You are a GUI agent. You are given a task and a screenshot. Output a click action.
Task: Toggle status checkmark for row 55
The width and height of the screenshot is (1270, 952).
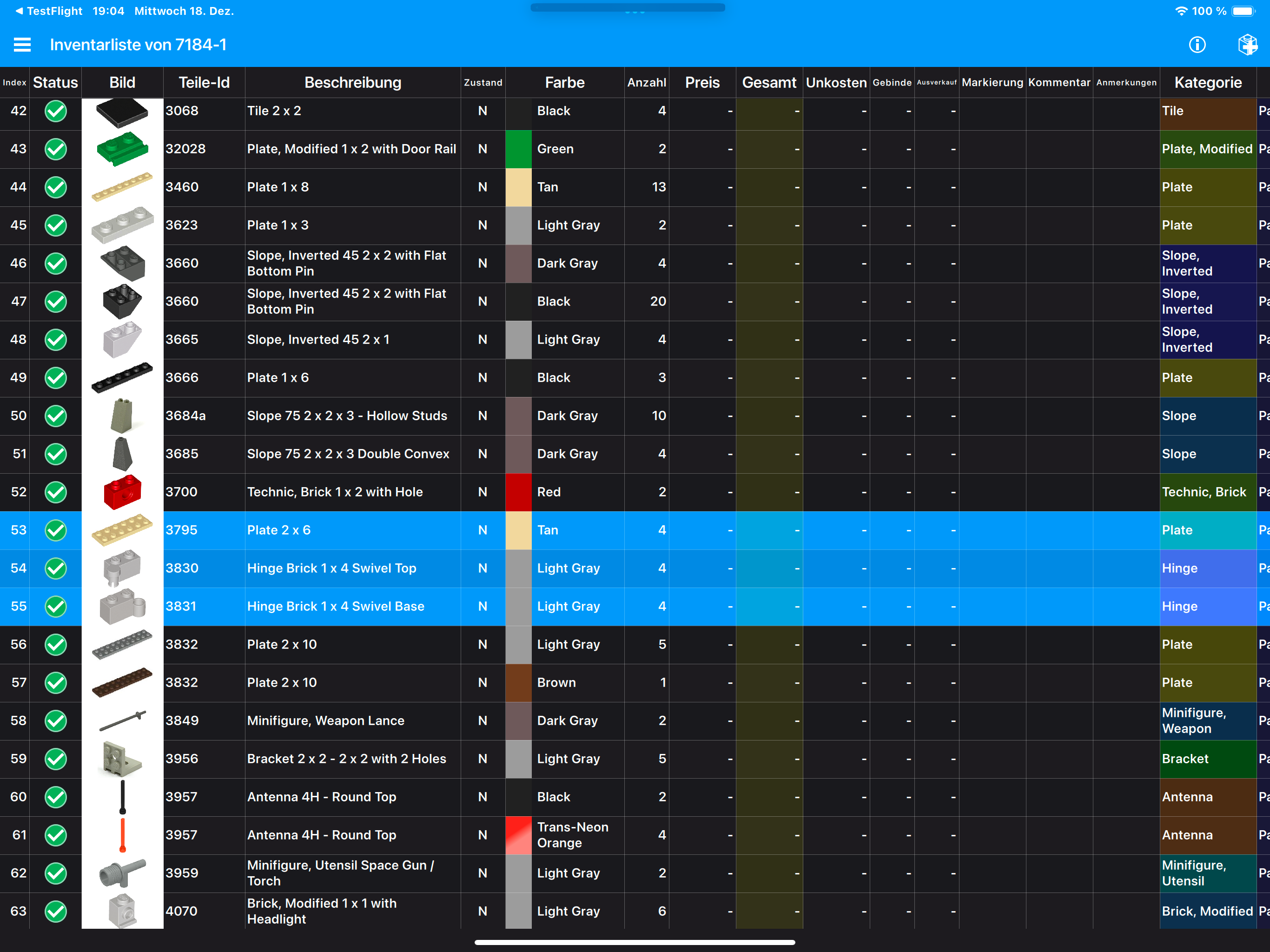point(56,606)
